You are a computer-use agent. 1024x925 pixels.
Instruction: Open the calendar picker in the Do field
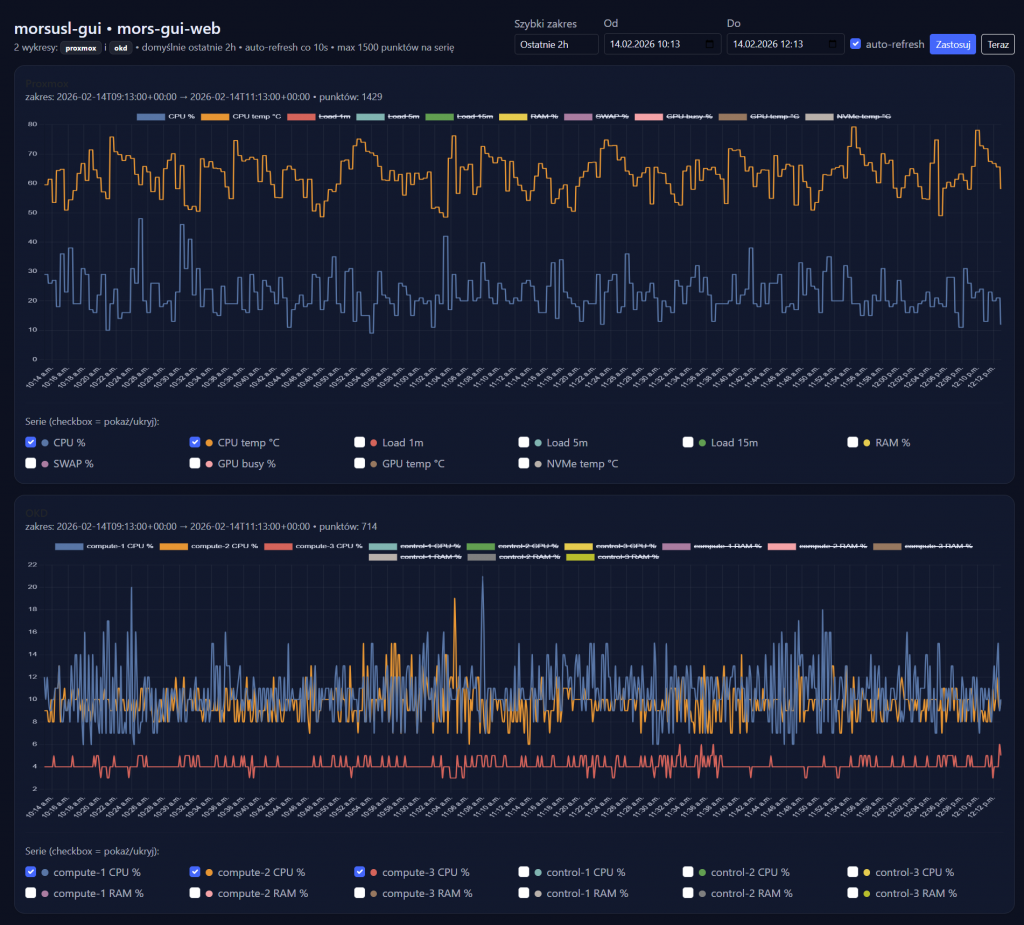pos(832,45)
